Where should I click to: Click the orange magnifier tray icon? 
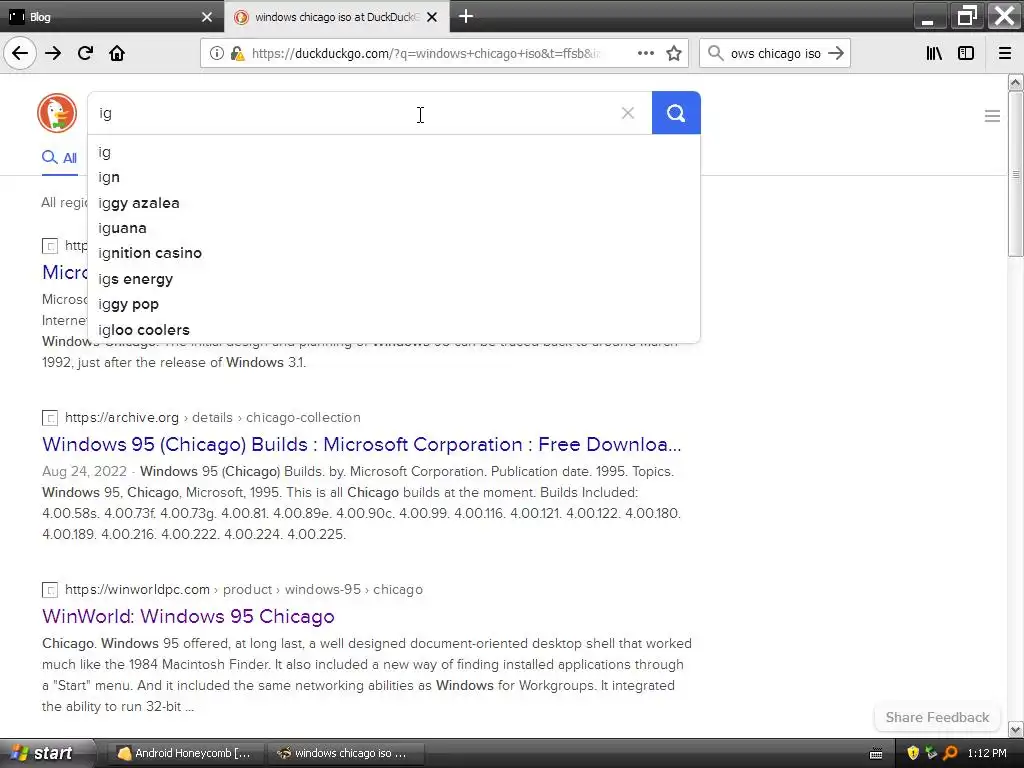point(950,753)
